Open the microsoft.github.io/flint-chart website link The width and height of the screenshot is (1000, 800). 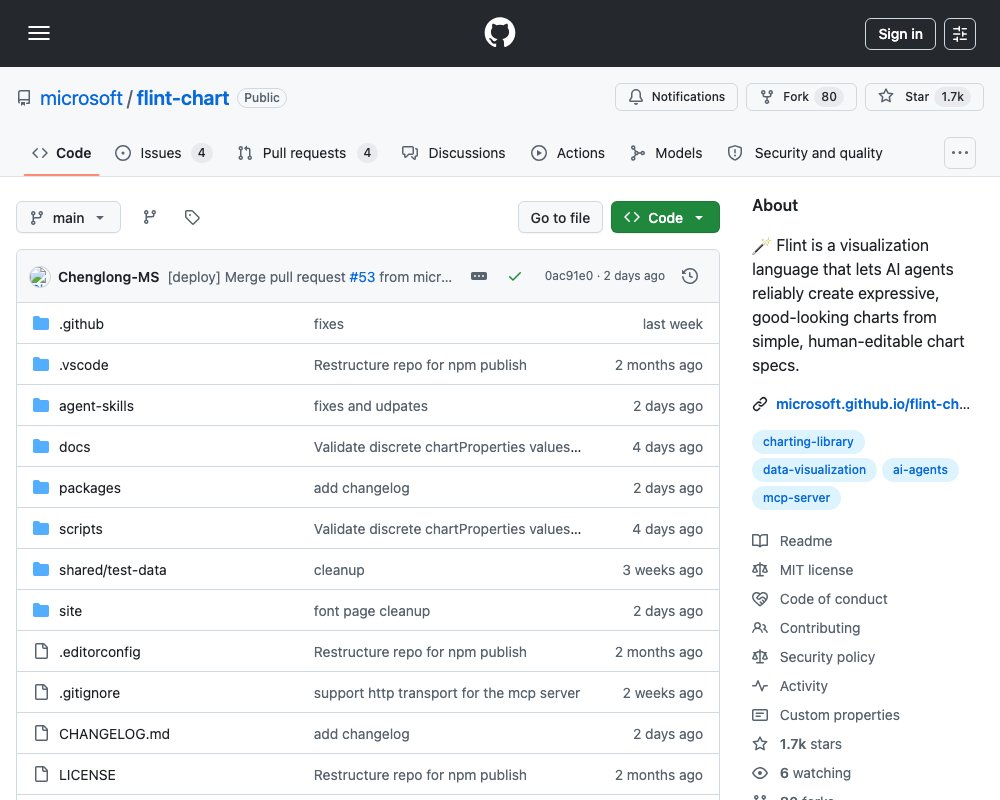coord(872,404)
